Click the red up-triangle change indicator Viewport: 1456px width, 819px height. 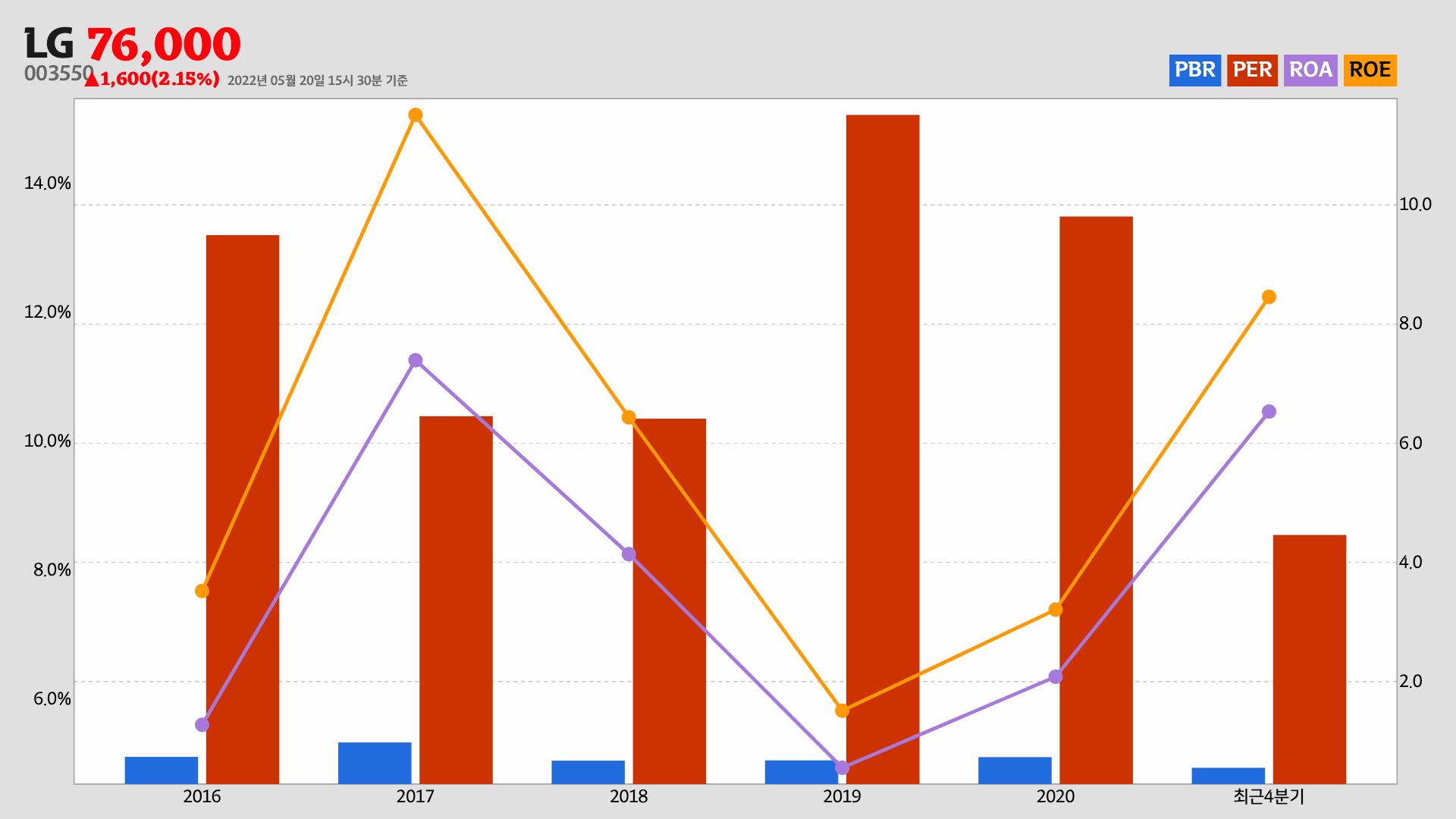tap(92, 79)
